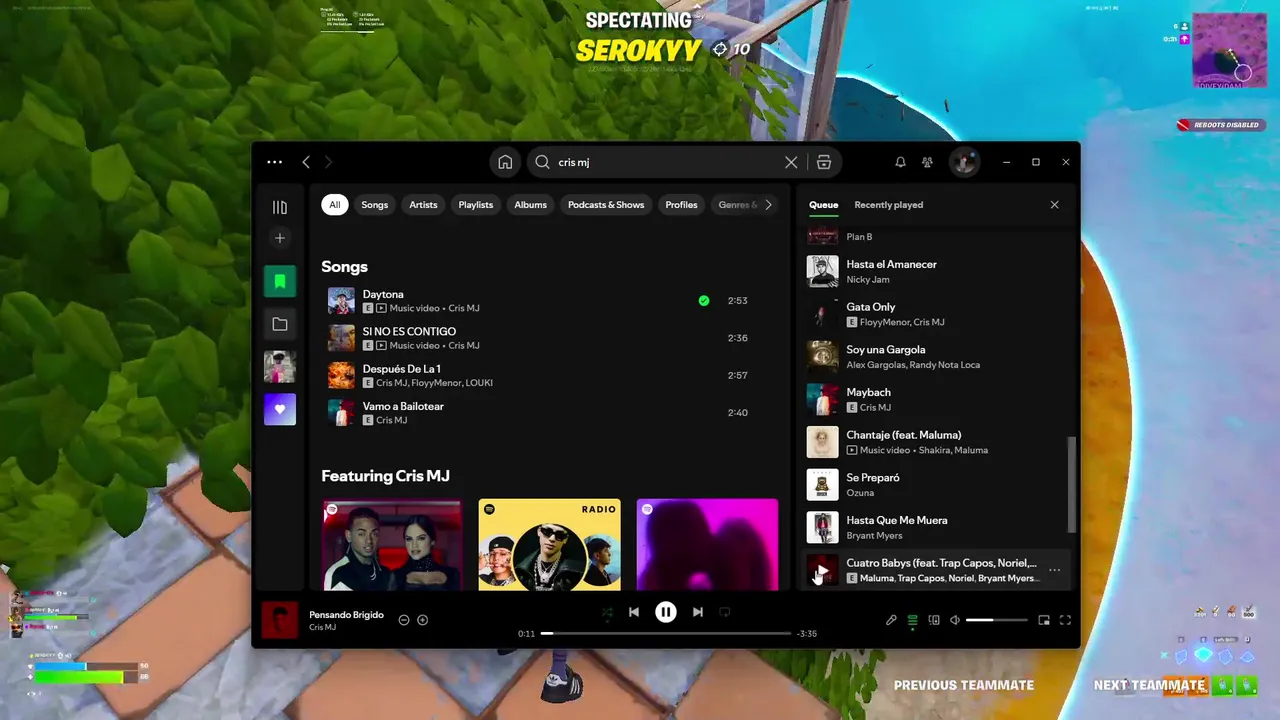
Task: Select the All filter chip
Action: [x=334, y=205]
